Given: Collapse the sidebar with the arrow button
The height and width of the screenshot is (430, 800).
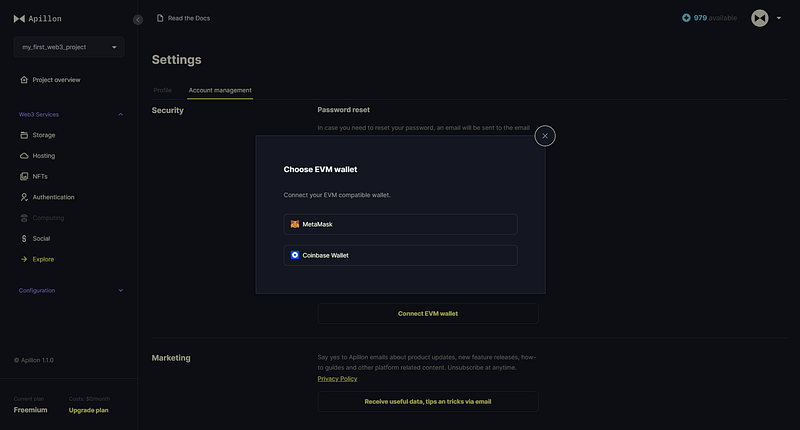Looking at the screenshot, I should click(138, 19).
